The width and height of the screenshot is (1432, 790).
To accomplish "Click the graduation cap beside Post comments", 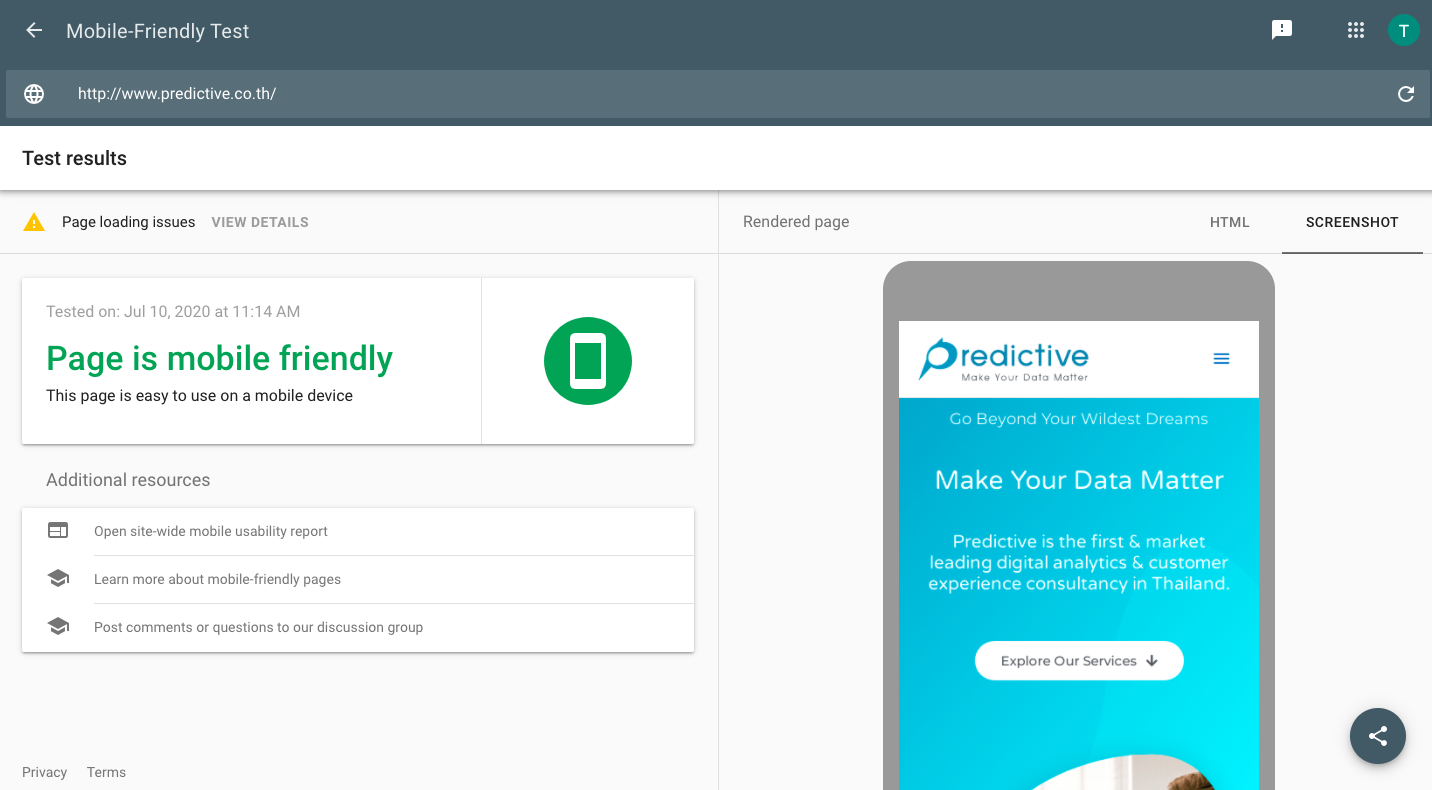I will point(58,627).
